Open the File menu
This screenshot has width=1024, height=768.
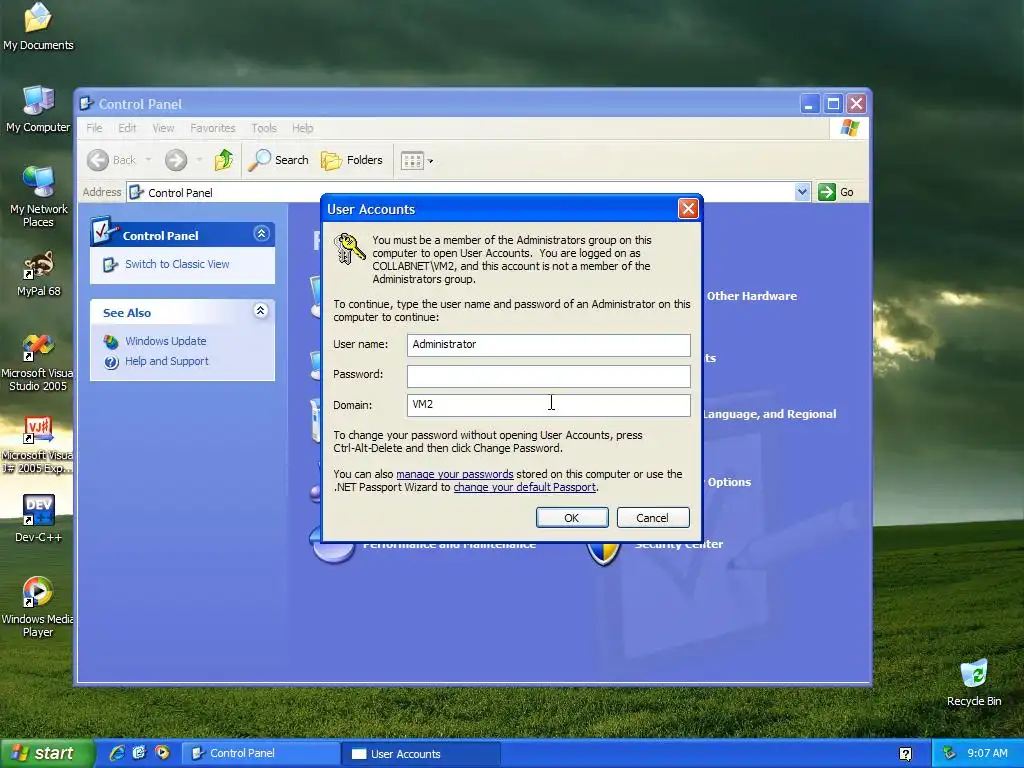(x=94, y=128)
